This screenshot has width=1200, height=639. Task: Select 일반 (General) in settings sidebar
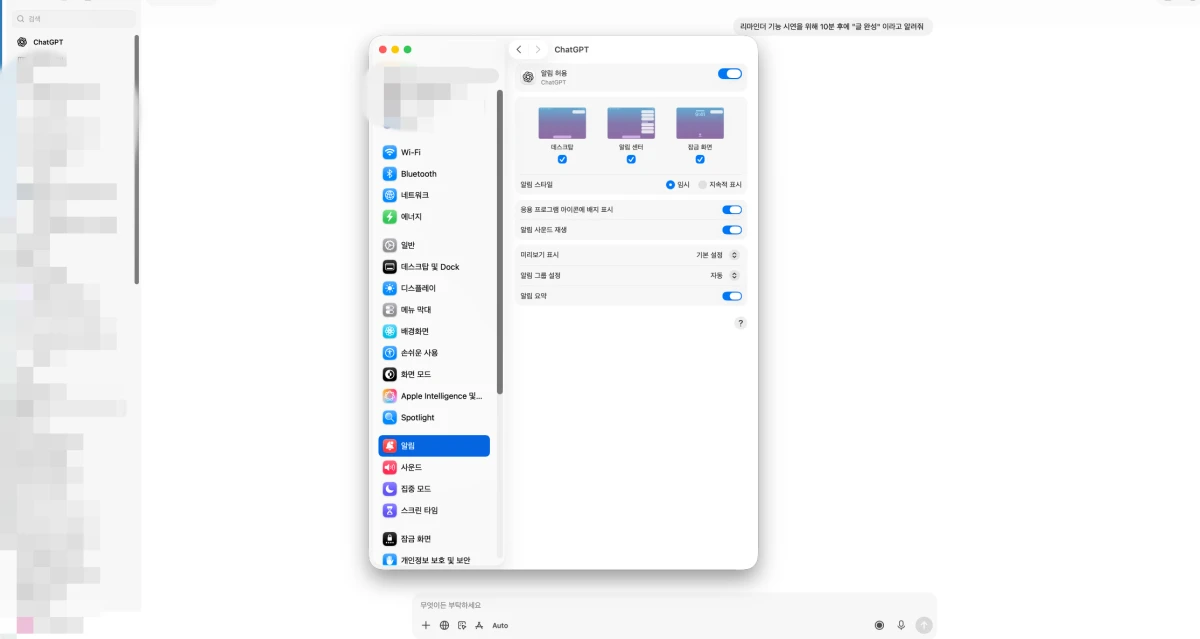[433, 245]
